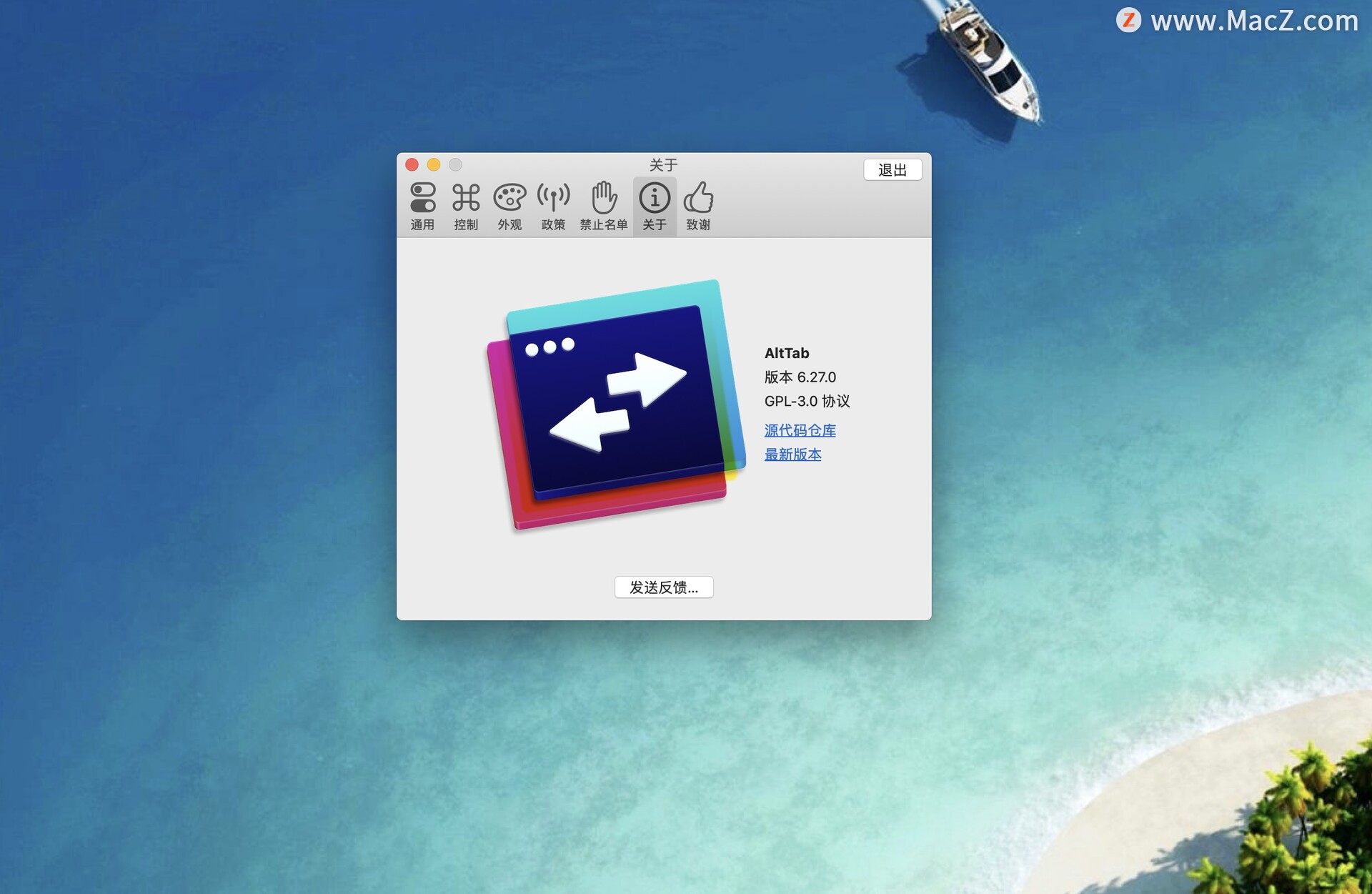
Task: Click the 版本 6.27.0 version text
Action: [x=800, y=377]
